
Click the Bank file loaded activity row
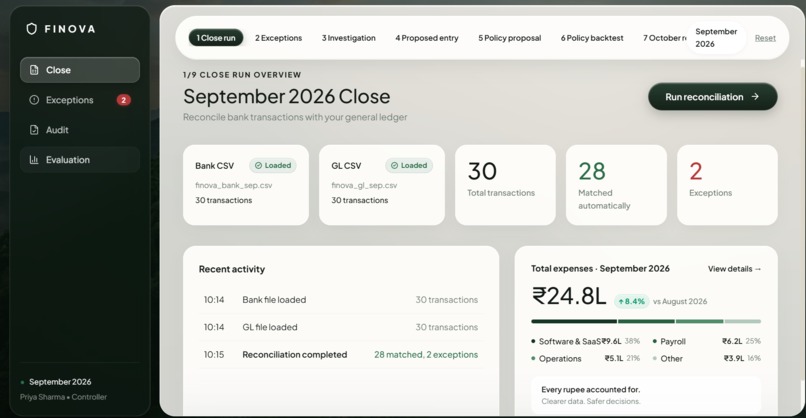click(x=341, y=300)
